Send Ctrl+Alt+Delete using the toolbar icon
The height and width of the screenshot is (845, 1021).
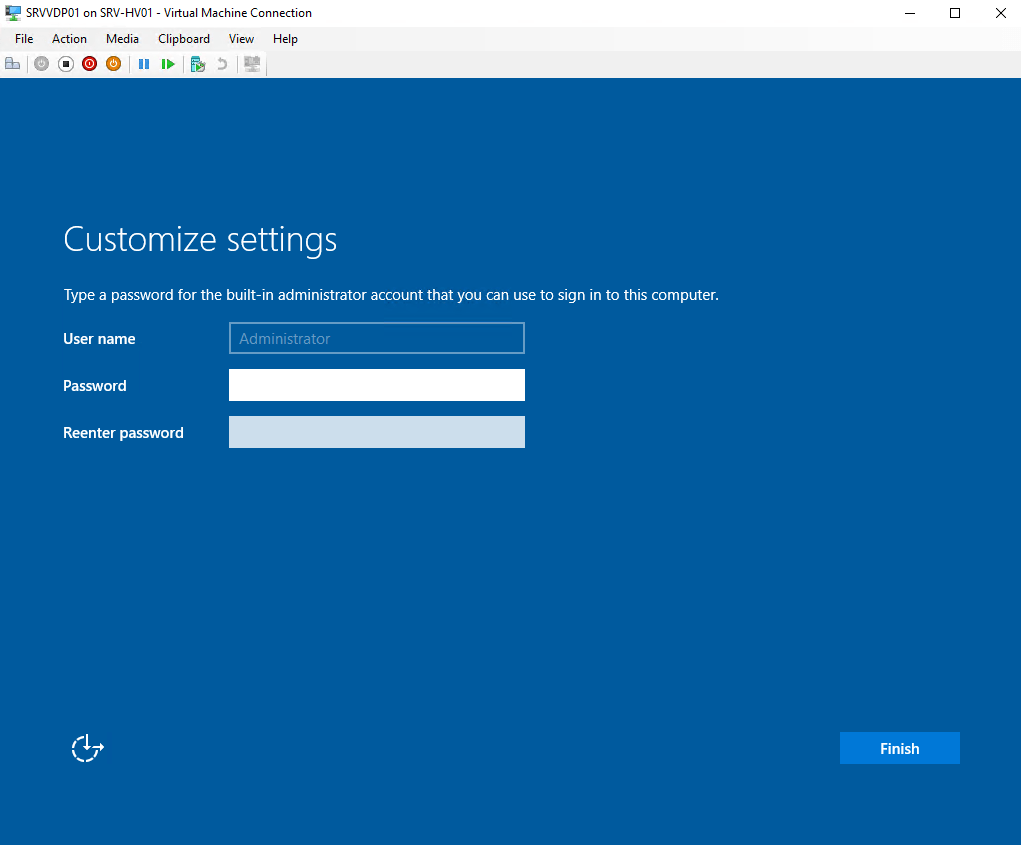[13, 64]
